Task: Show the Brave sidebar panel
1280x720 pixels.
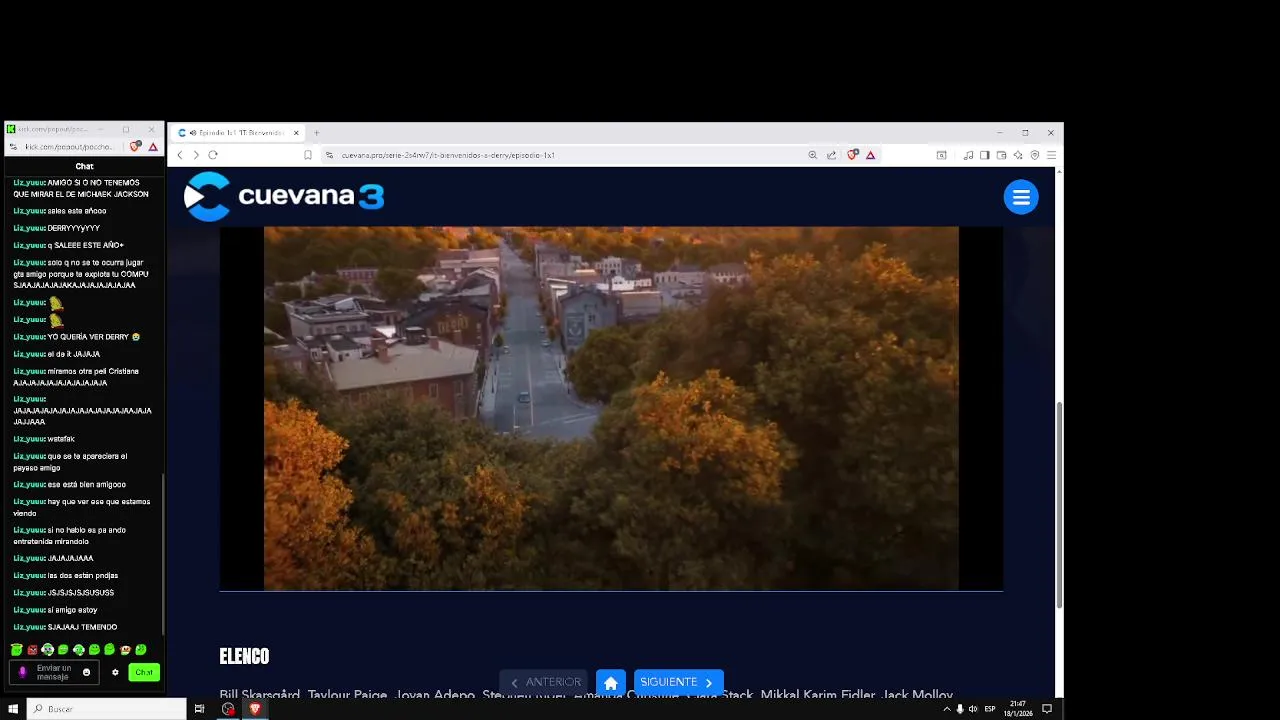Action: 985,155
